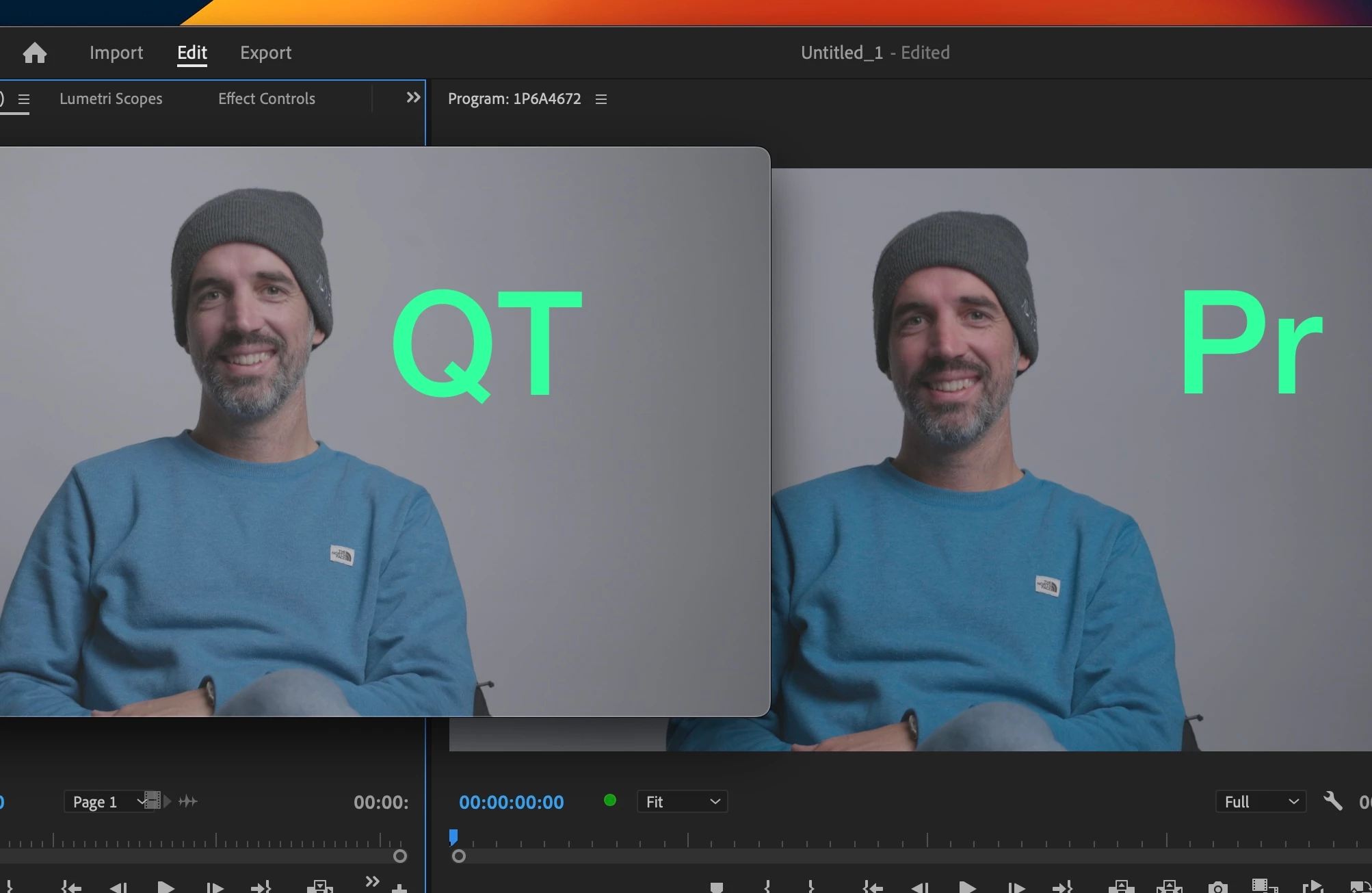
Task: Expand hidden panel tabs with double chevron
Action: click(413, 98)
